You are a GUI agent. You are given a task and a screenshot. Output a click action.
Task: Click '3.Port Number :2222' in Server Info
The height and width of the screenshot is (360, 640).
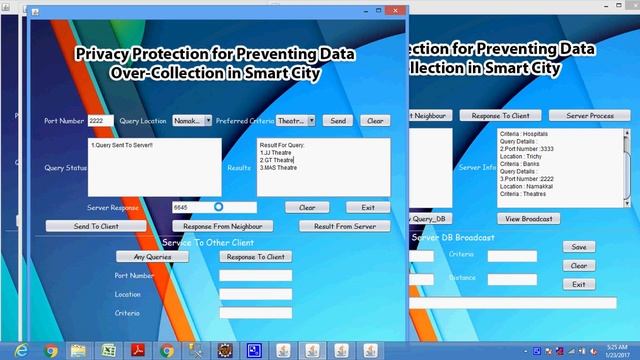[527, 179]
